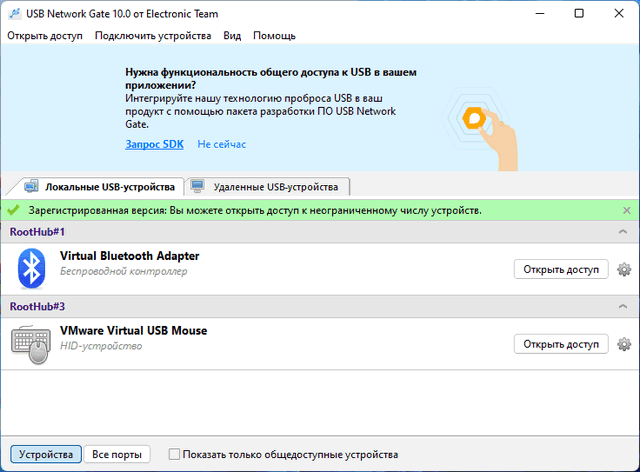Collapse the RootHub#3 section
This screenshot has height=472, width=640.
(x=623, y=306)
